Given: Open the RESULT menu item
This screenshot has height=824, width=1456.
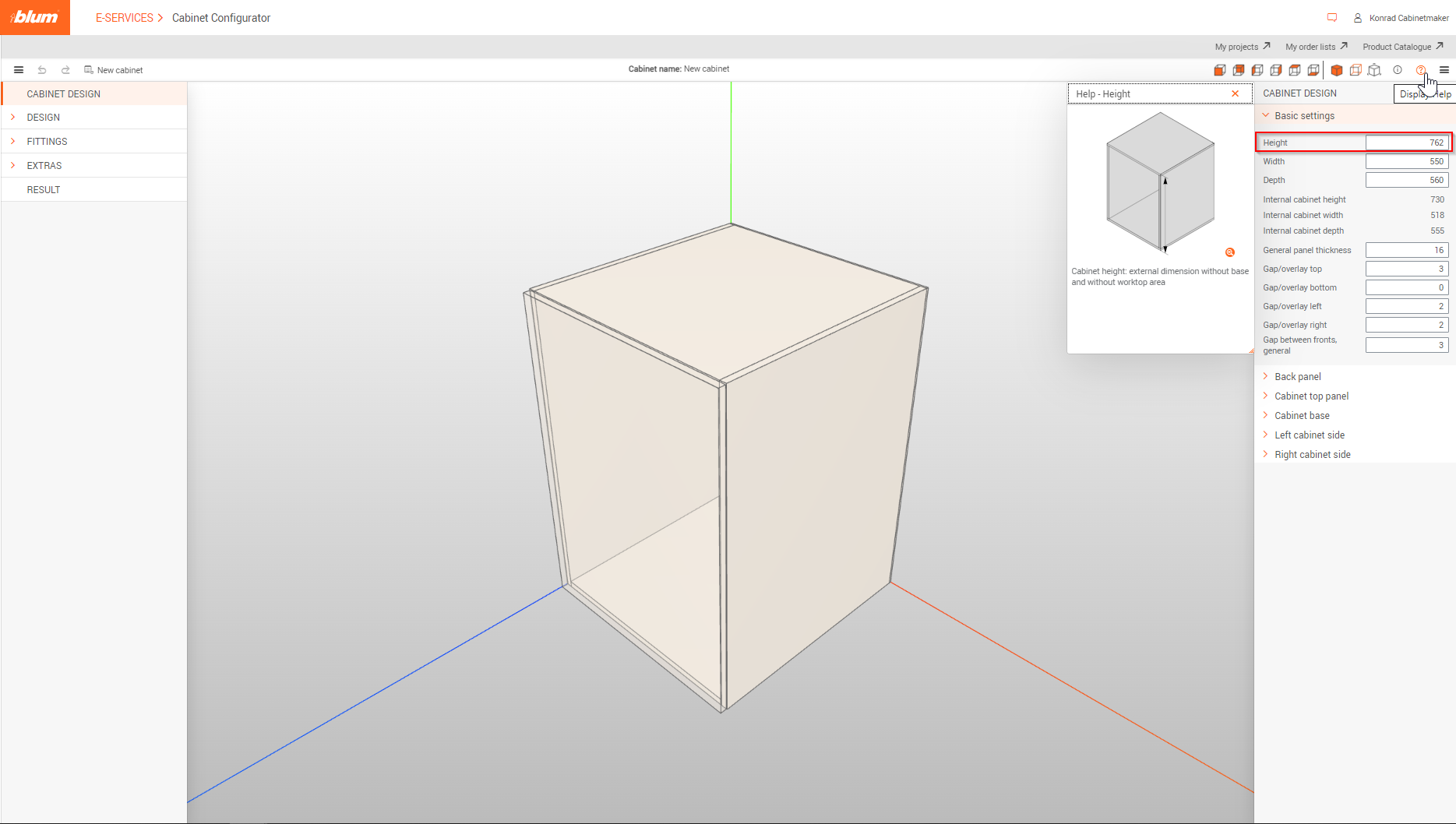Looking at the screenshot, I should 44,190.
